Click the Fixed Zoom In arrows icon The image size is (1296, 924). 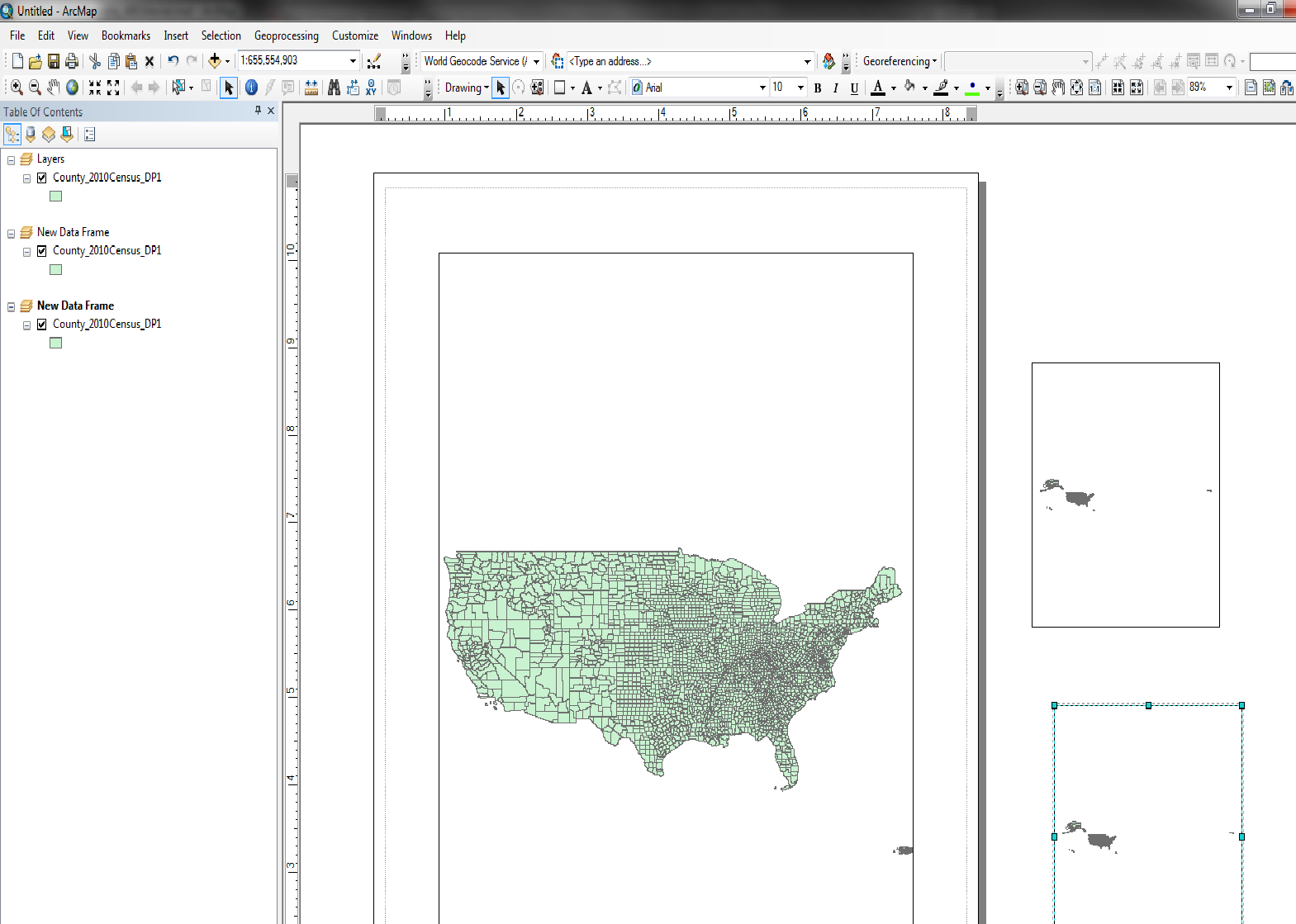tap(95, 88)
